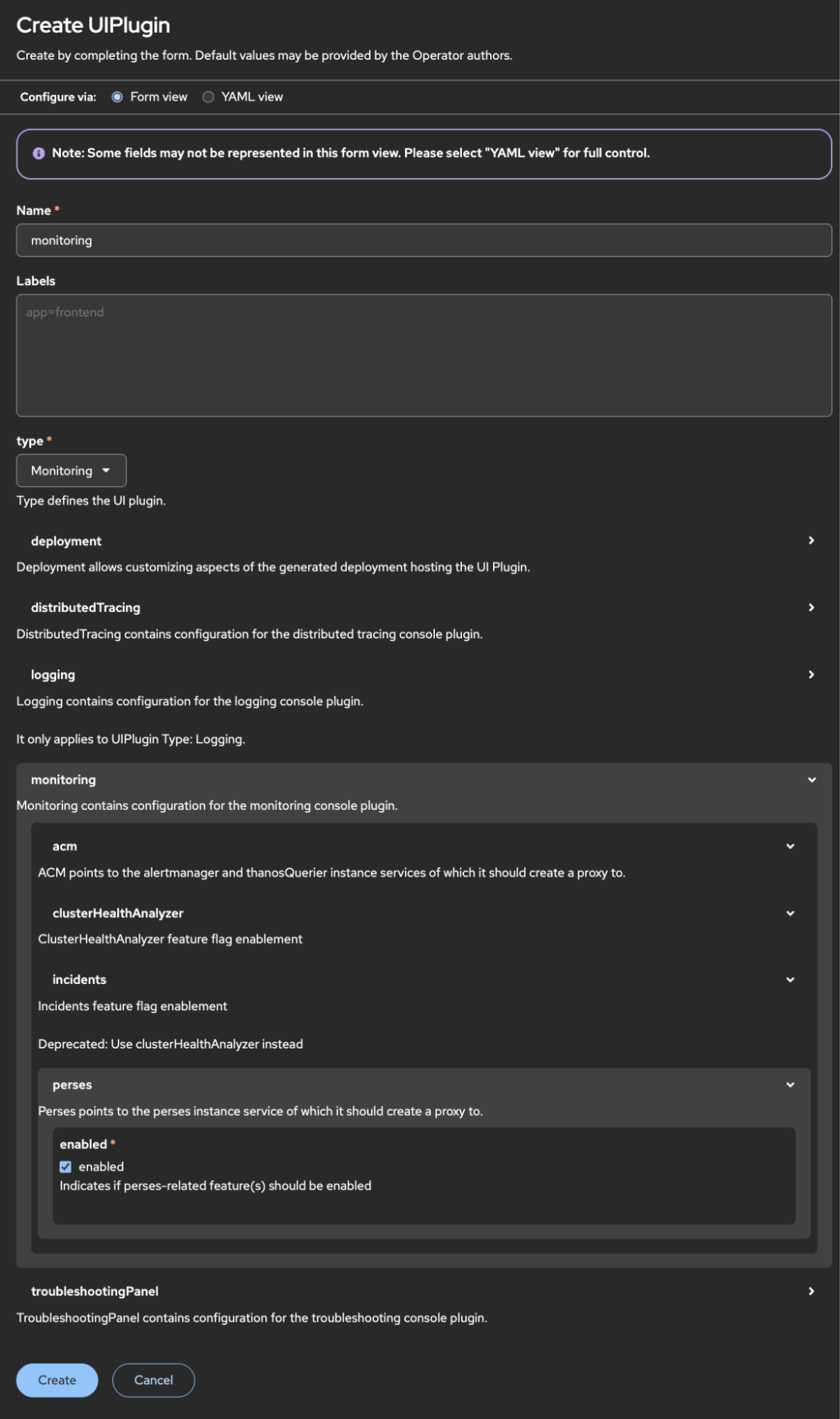Viewport: 840px width, 1419px height.
Task: Uncheck the perses enabled checkbox
Action: (x=66, y=1167)
